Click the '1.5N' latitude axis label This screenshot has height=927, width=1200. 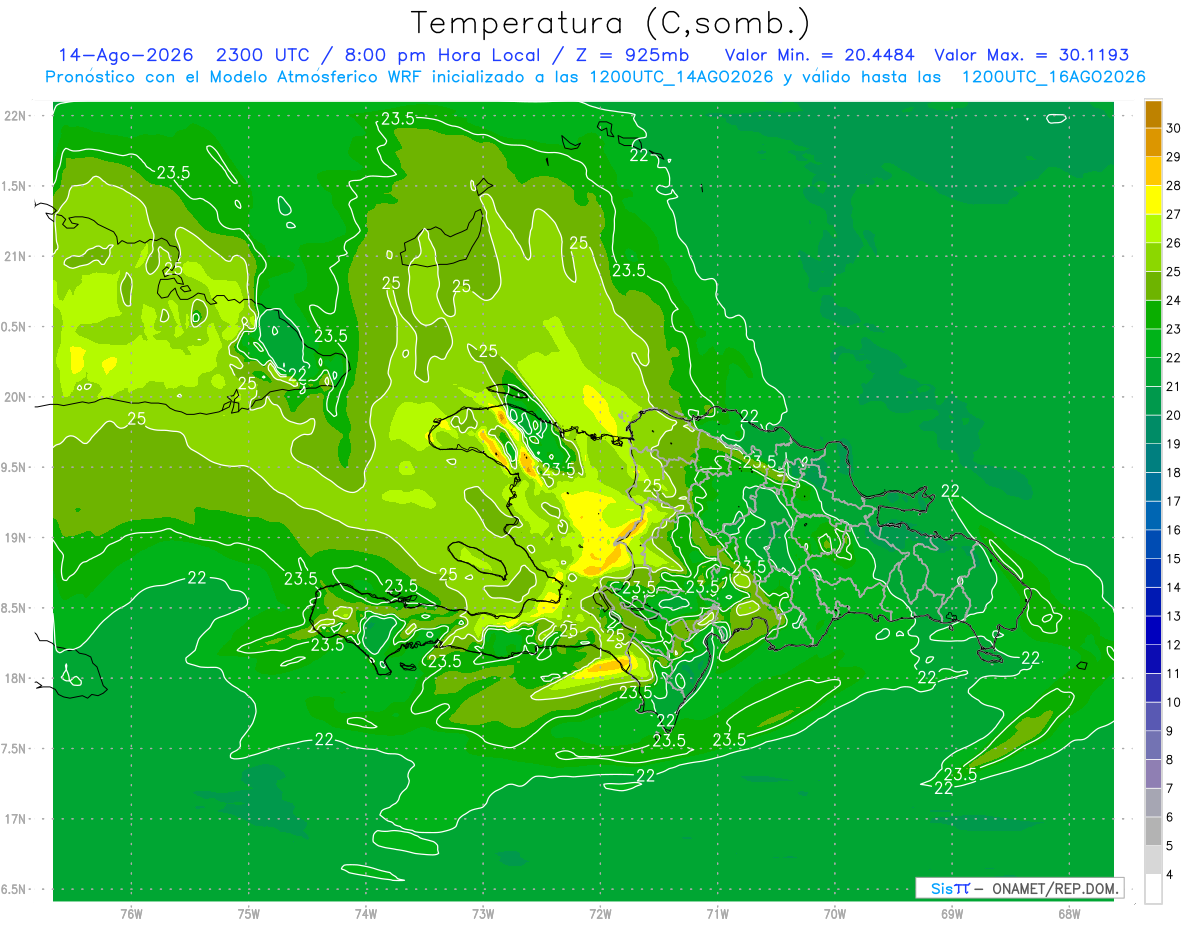15,186
